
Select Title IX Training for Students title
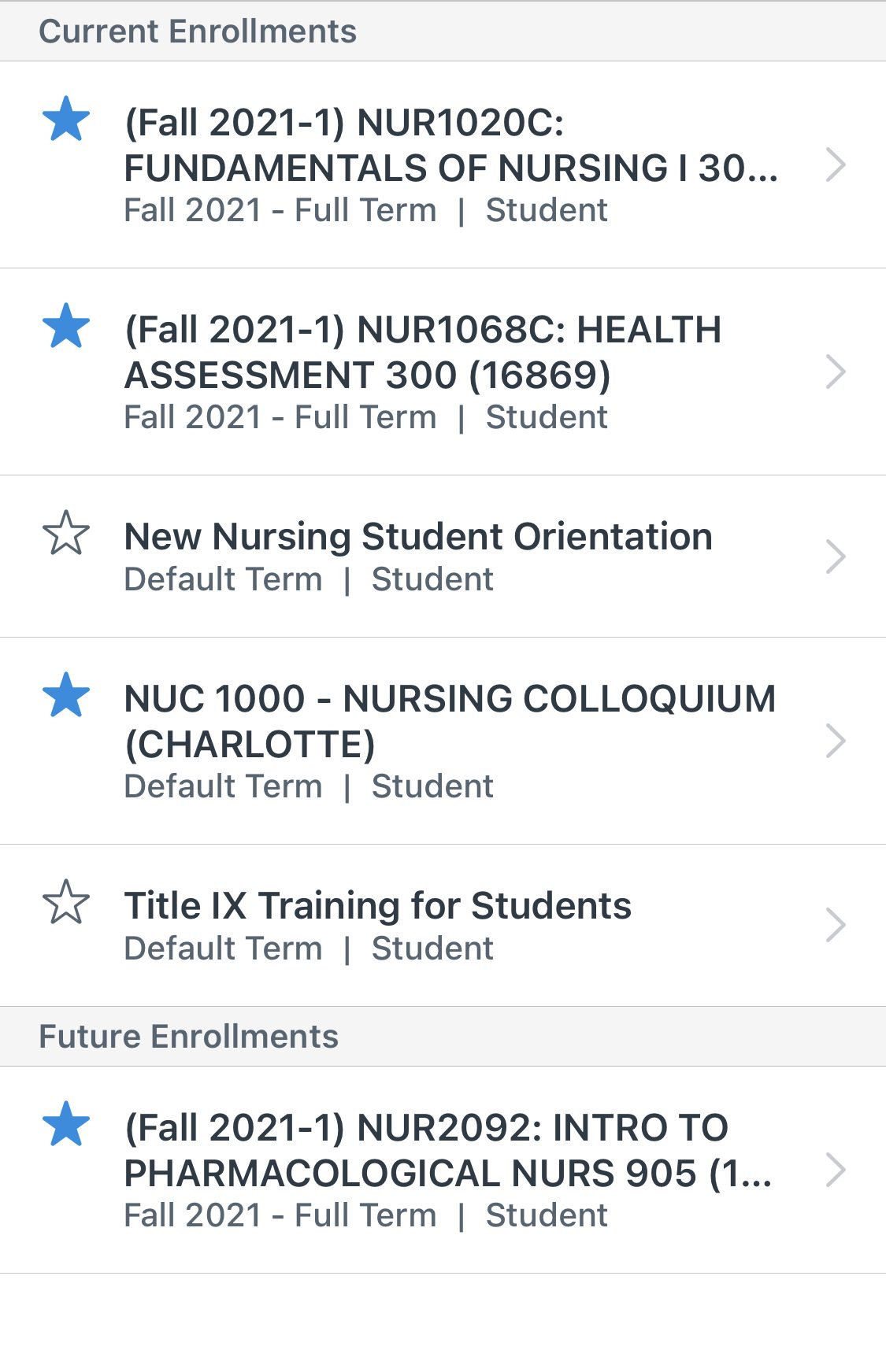378,906
